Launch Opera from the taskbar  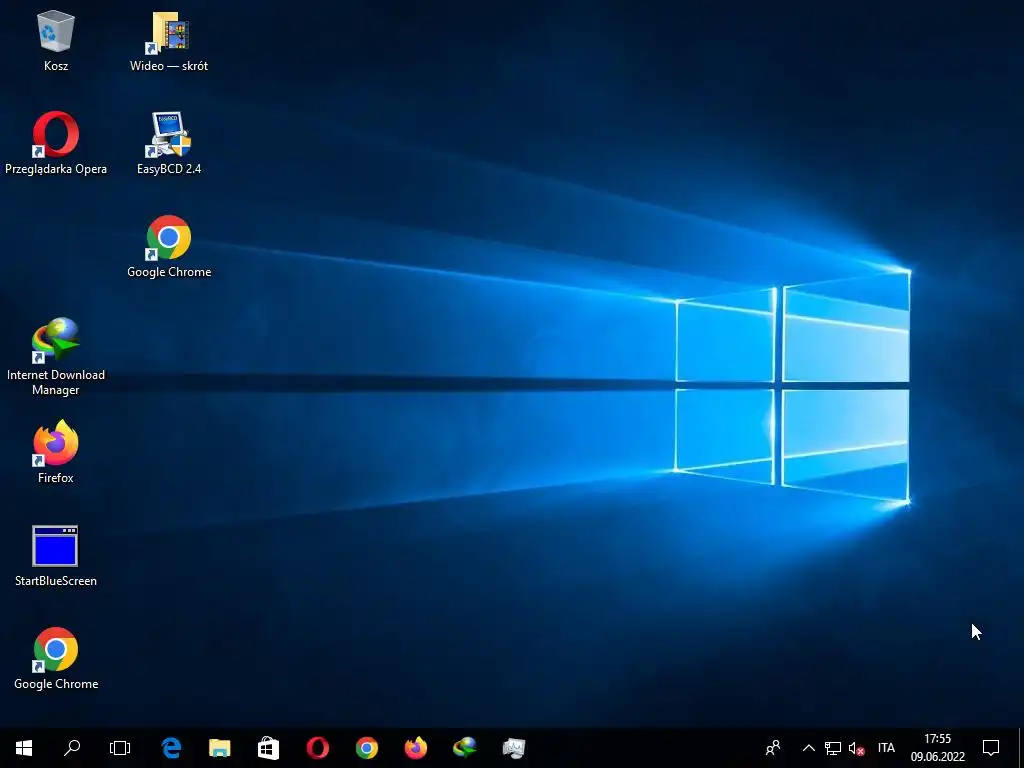click(318, 748)
